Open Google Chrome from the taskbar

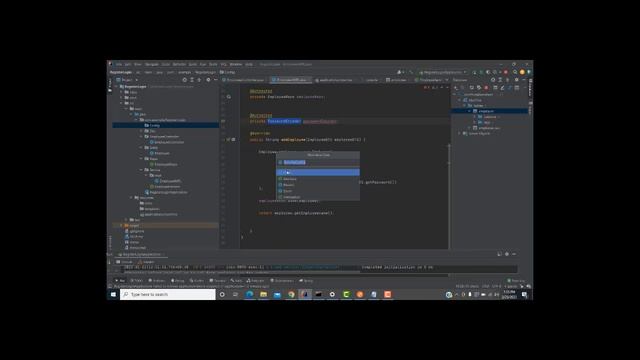[x=291, y=294]
